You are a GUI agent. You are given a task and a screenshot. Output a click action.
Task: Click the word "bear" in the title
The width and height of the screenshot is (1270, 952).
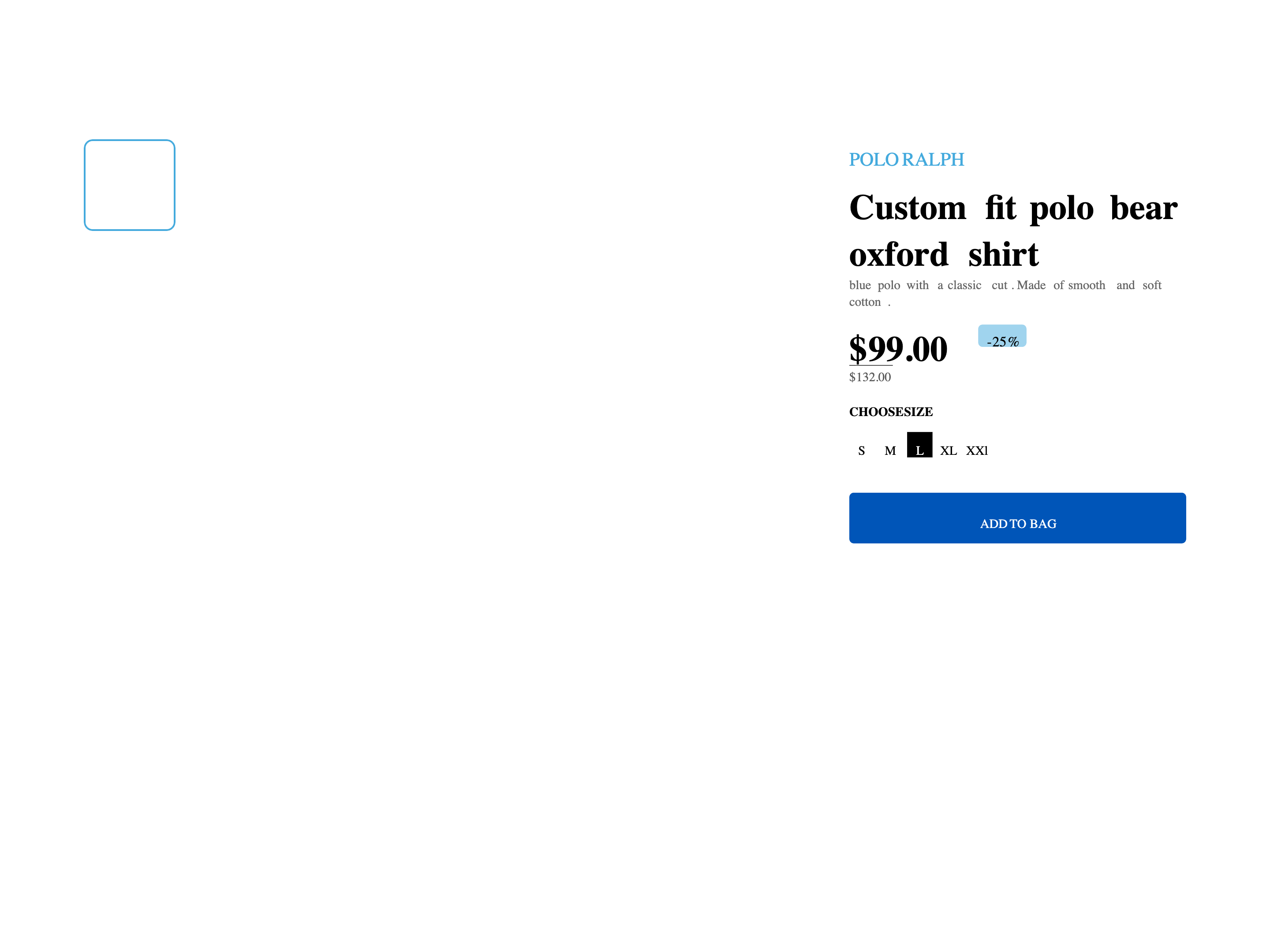[1143, 208]
